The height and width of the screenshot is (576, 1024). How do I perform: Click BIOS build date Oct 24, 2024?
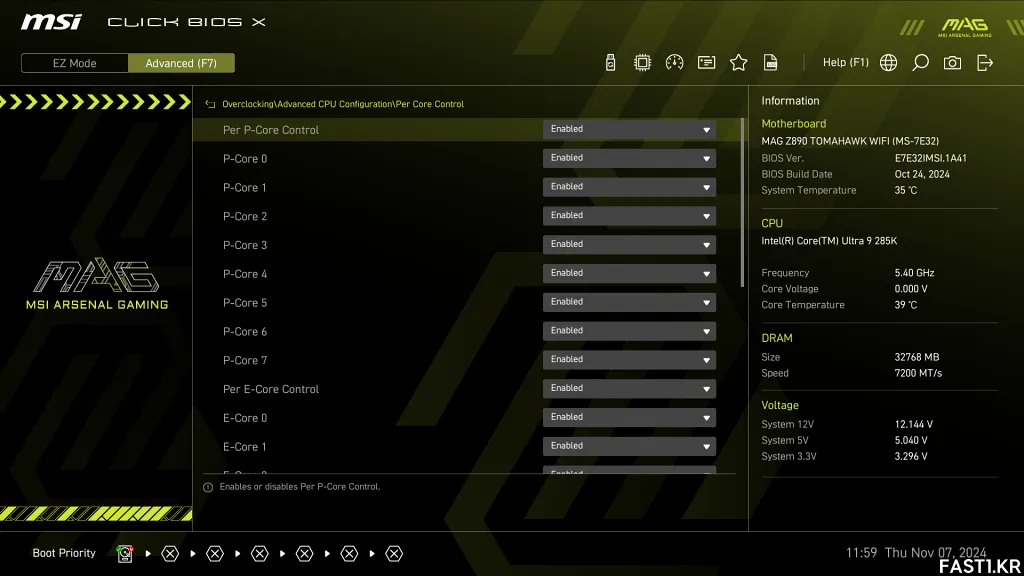(x=922, y=174)
